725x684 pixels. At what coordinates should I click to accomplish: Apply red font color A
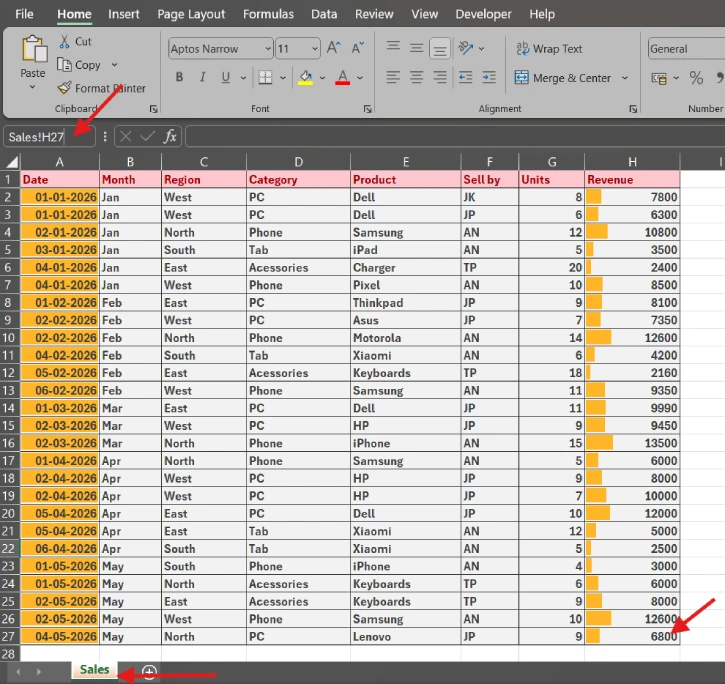pos(342,77)
